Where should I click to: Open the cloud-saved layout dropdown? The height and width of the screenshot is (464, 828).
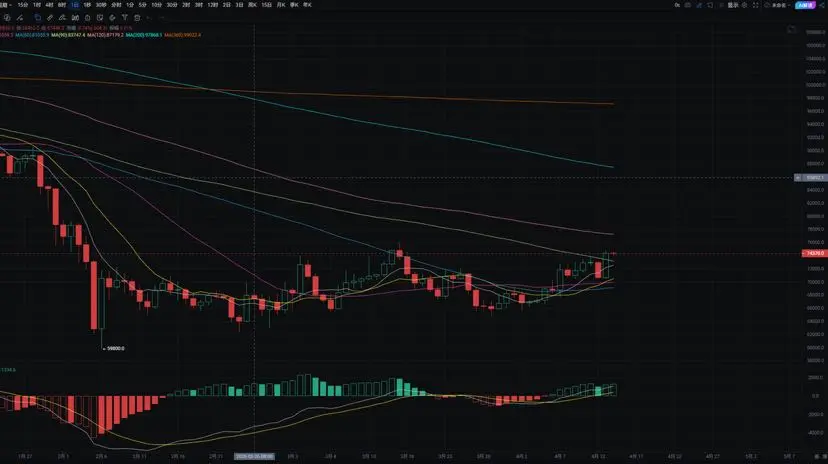click(778, 5)
